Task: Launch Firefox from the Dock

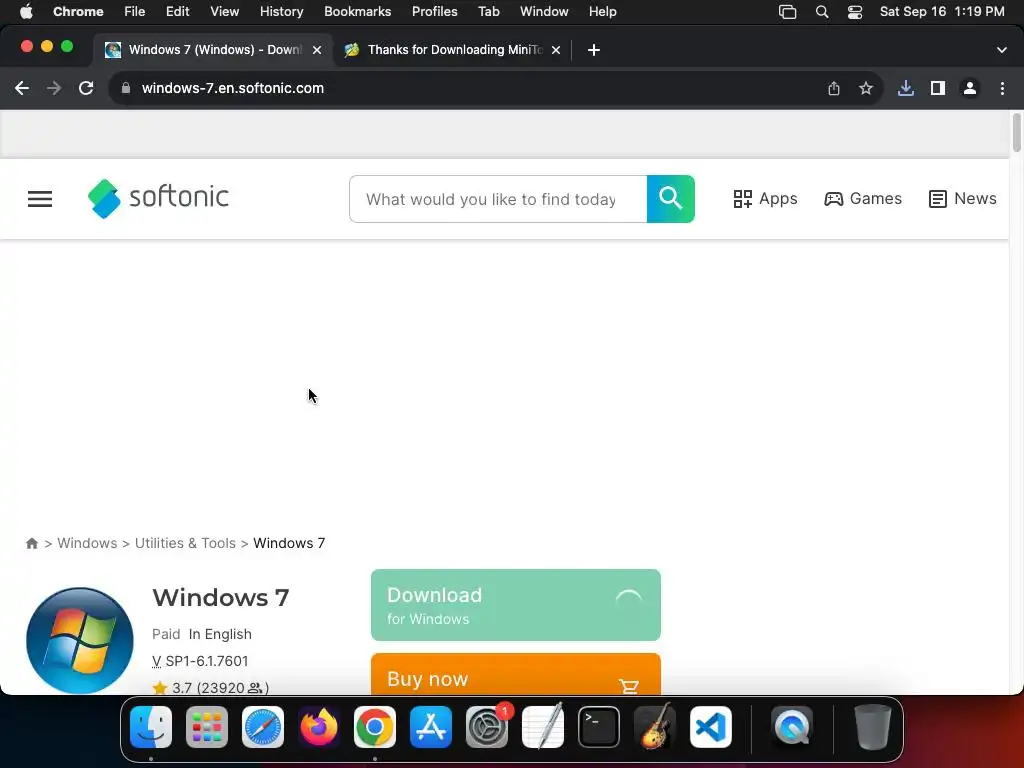Action: (x=319, y=727)
